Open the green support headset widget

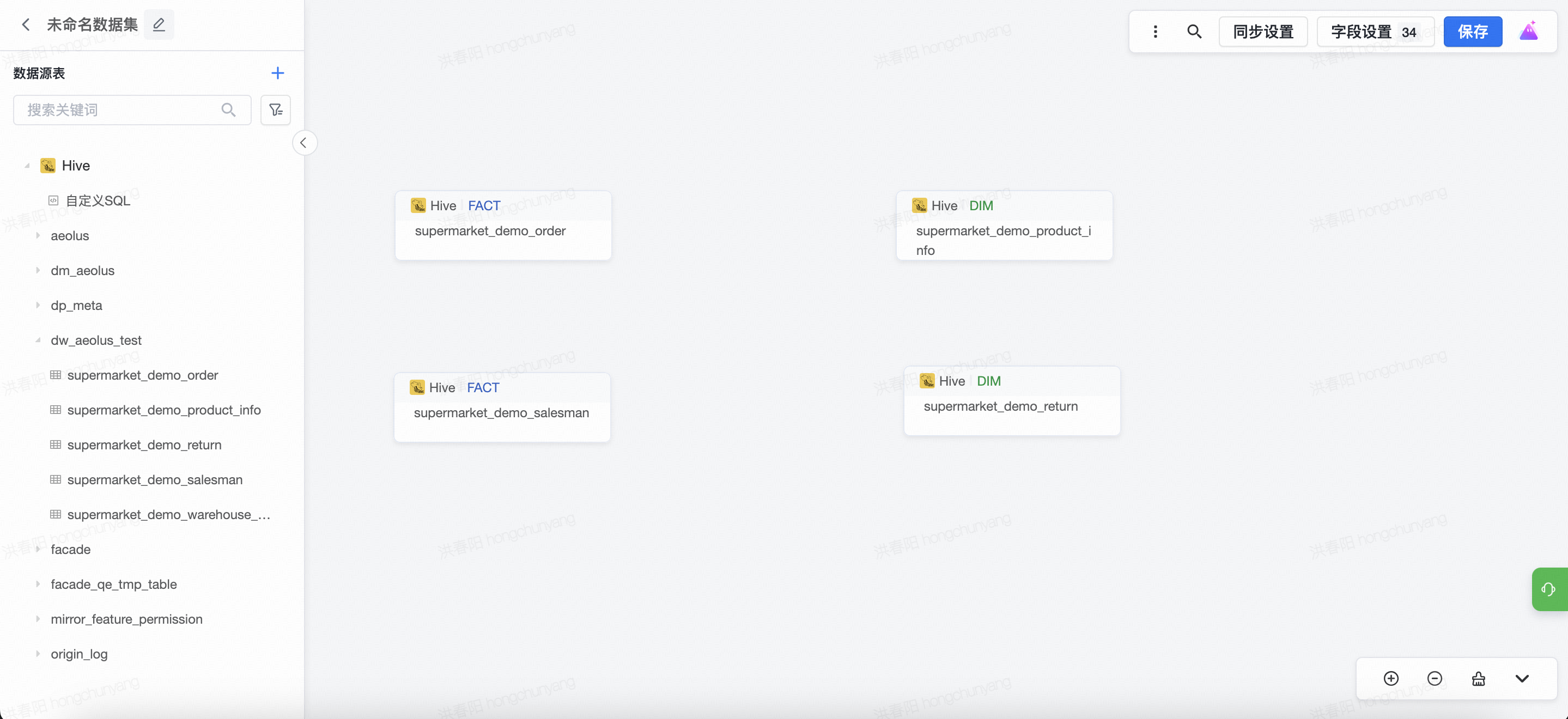coord(1548,589)
